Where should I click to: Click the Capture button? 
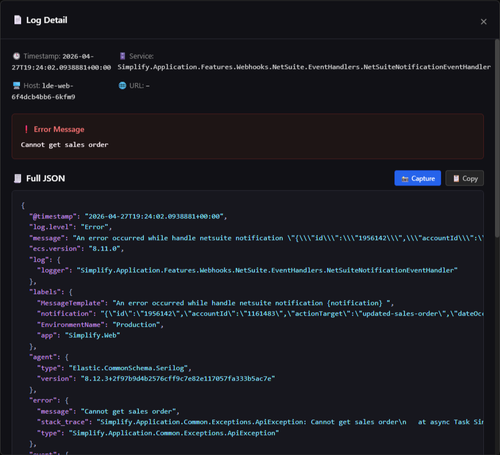(418, 178)
